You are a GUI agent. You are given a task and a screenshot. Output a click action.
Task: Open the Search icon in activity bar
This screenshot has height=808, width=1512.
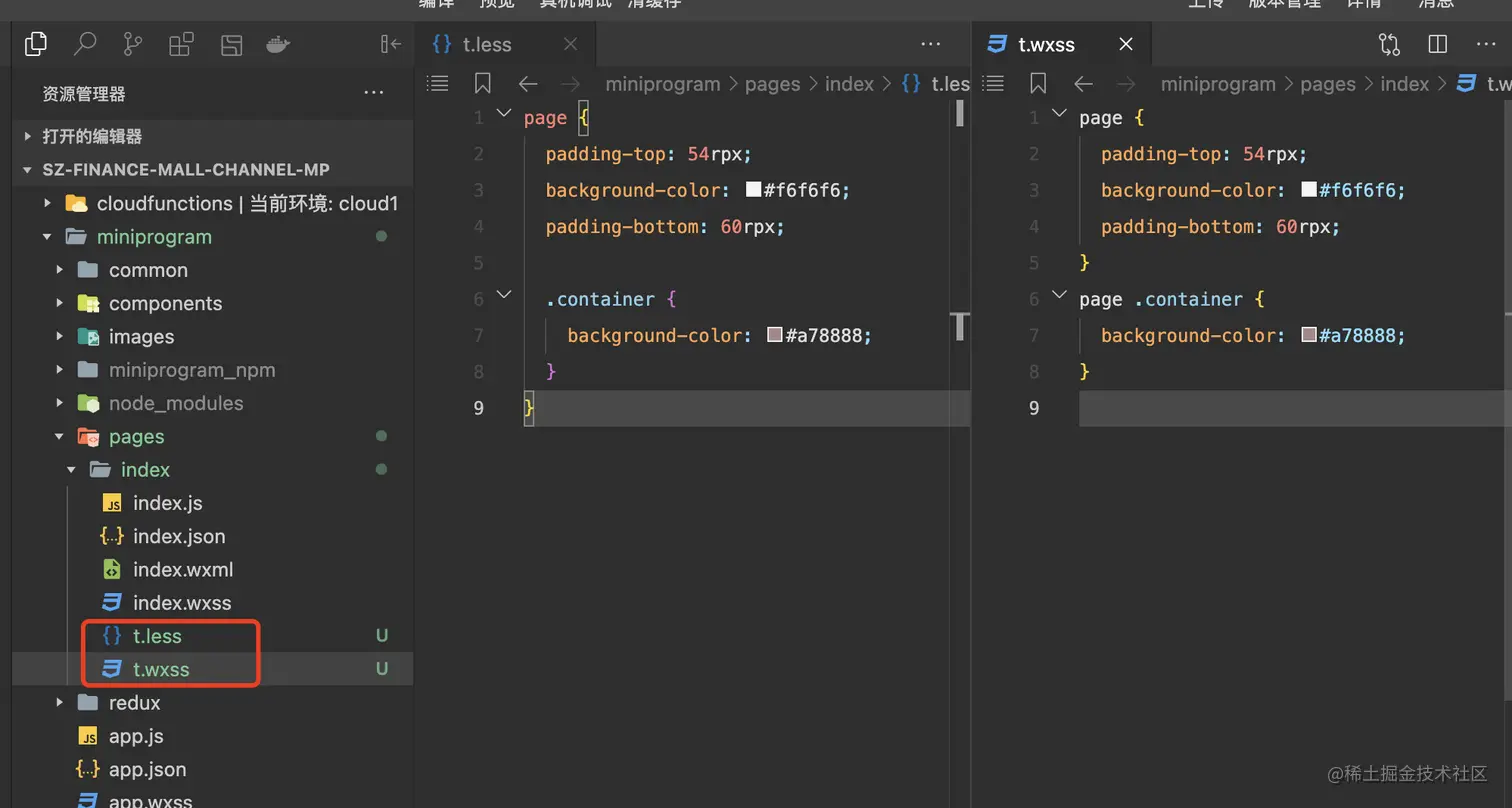[x=85, y=44]
